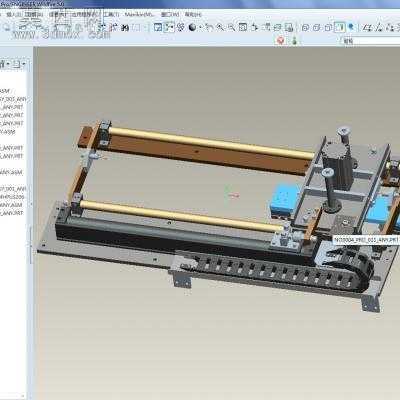
Task: Click the model tree panel collapse handle
Action: coord(32,246)
